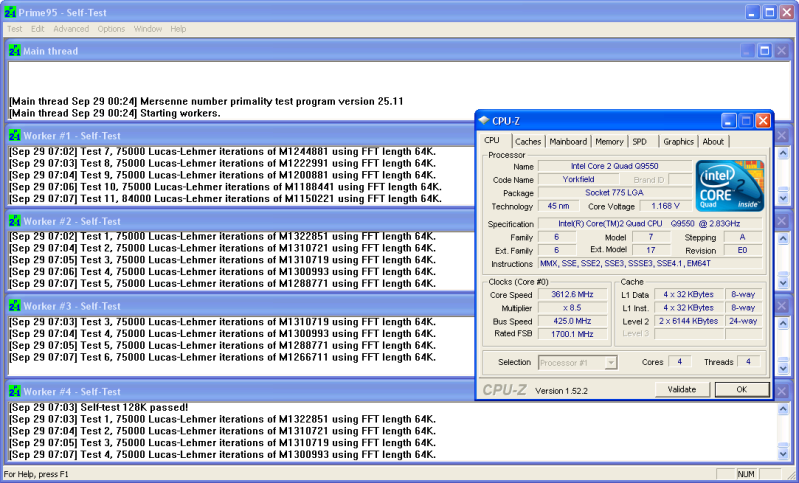
Task: Minimize the Main thread child window
Action: pyautogui.click(x=748, y=50)
